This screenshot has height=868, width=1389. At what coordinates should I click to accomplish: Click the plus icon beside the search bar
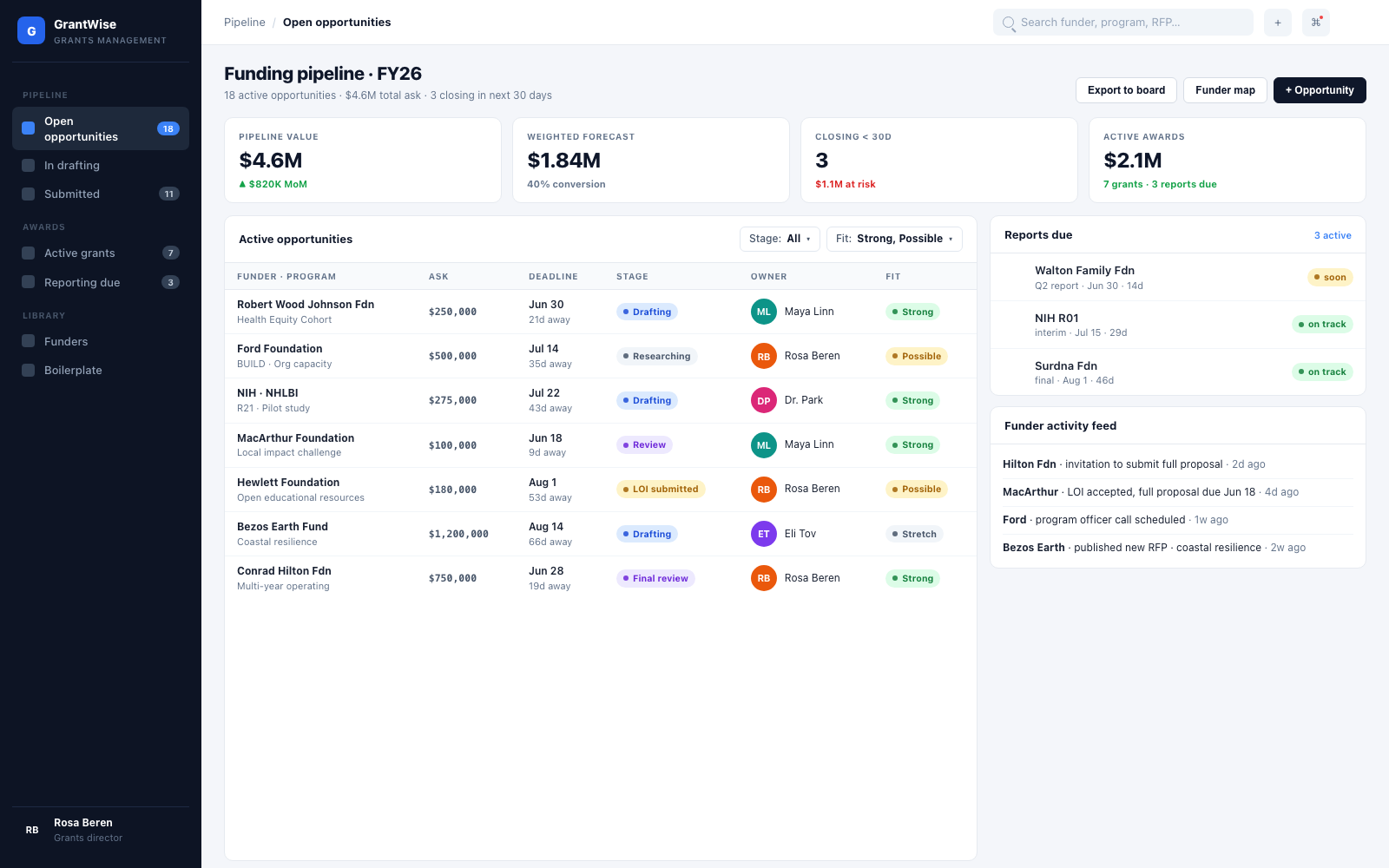pos(1277,23)
